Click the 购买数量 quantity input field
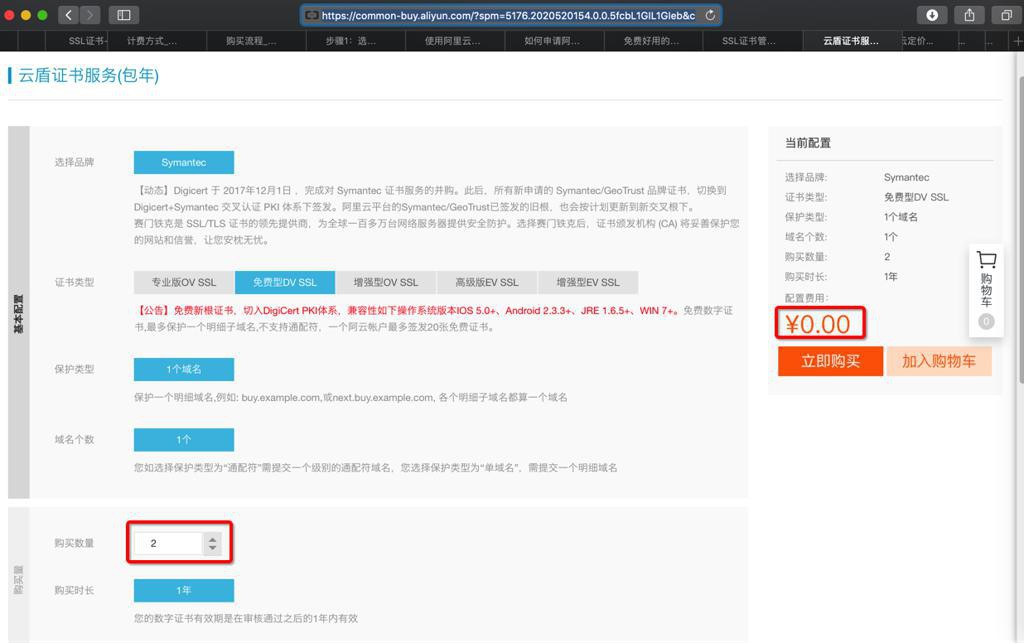 168,543
